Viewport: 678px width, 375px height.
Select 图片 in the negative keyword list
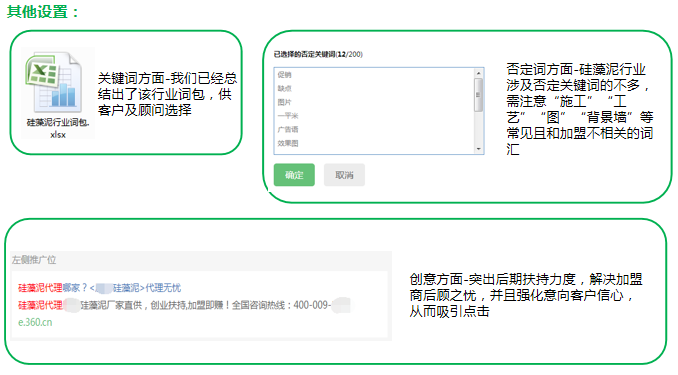pyautogui.click(x=285, y=103)
